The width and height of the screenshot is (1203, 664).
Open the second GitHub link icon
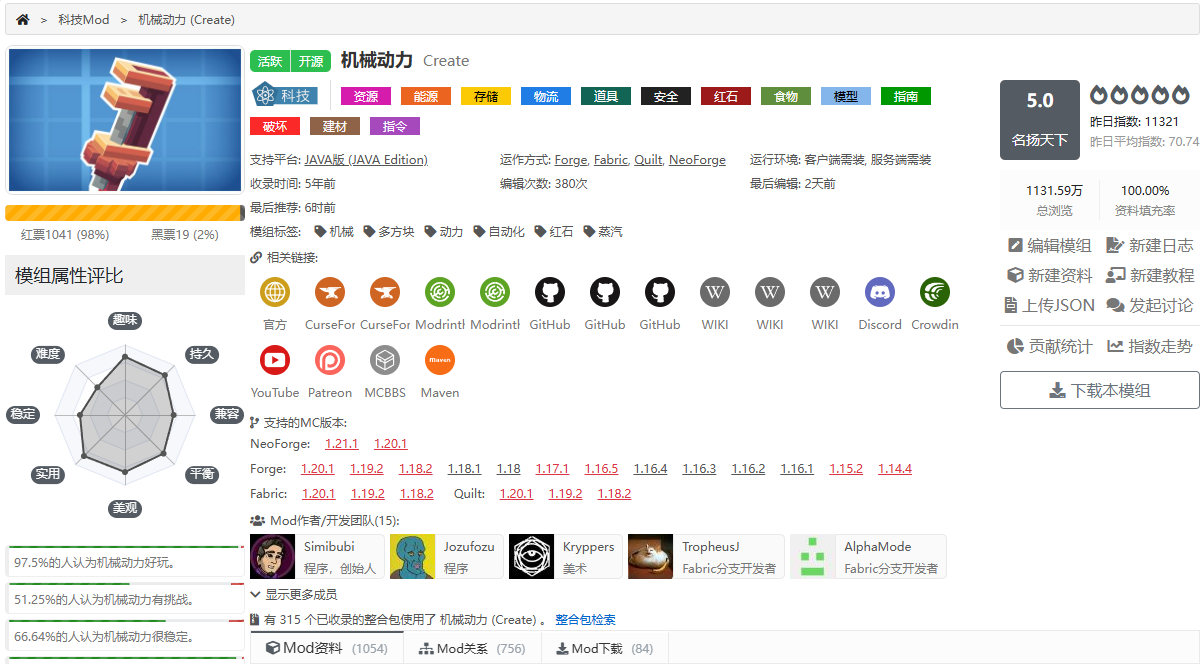(x=605, y=292)
